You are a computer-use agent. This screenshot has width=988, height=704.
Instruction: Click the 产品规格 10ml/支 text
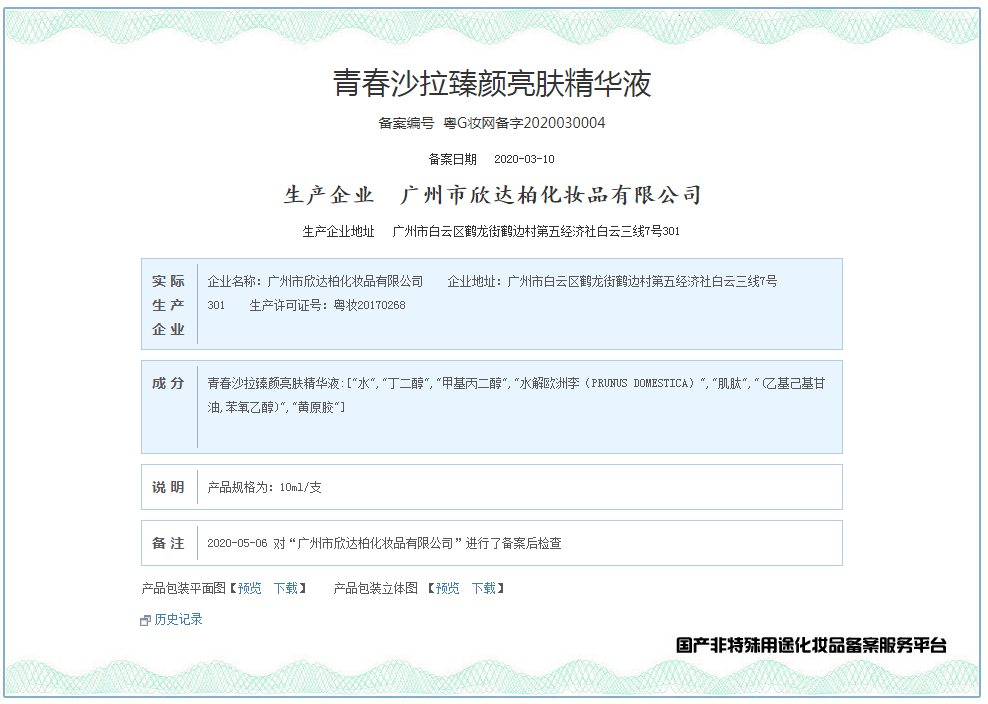(x=264, y=488)
